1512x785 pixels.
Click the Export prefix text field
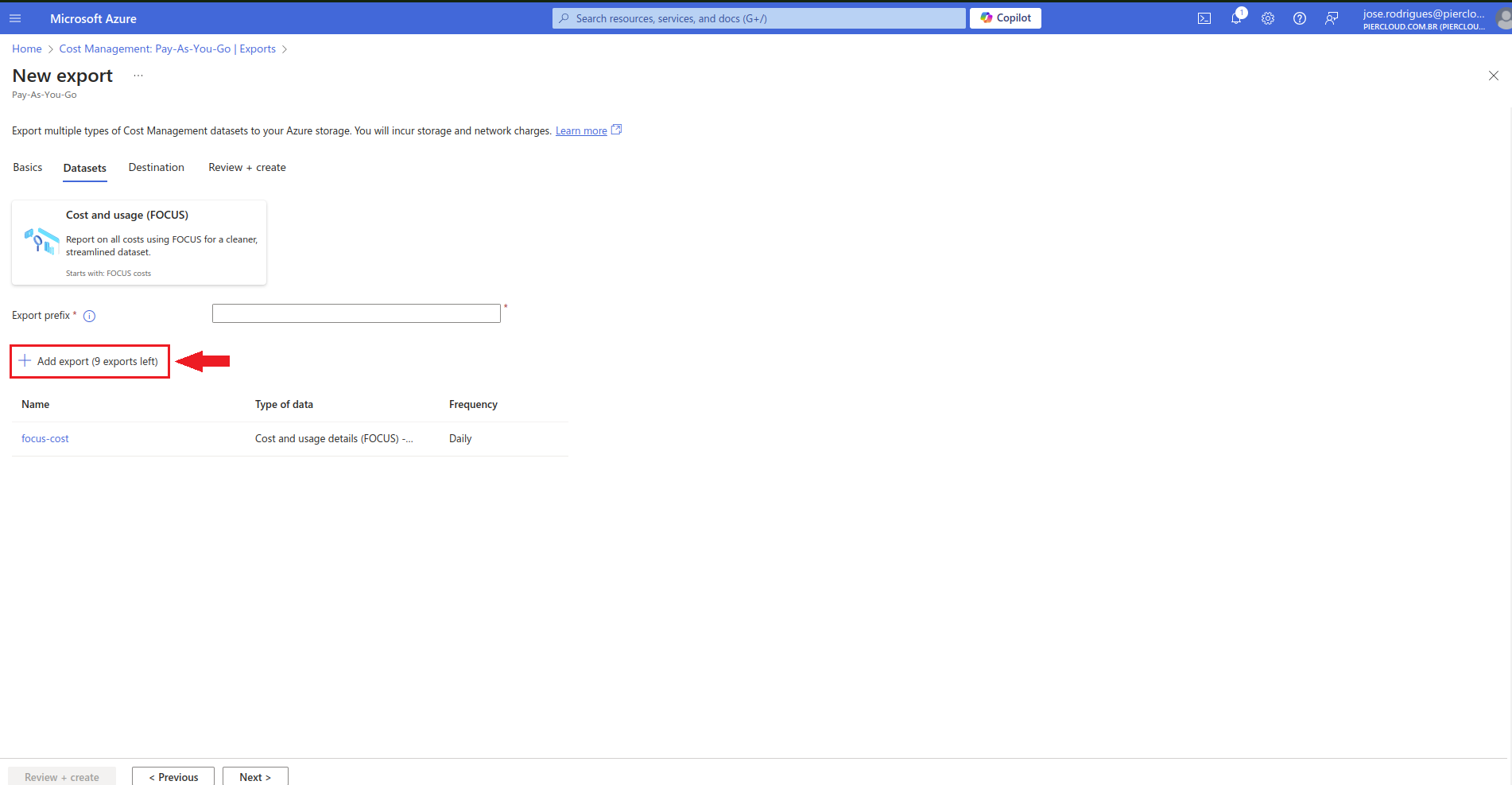[356, 313]
